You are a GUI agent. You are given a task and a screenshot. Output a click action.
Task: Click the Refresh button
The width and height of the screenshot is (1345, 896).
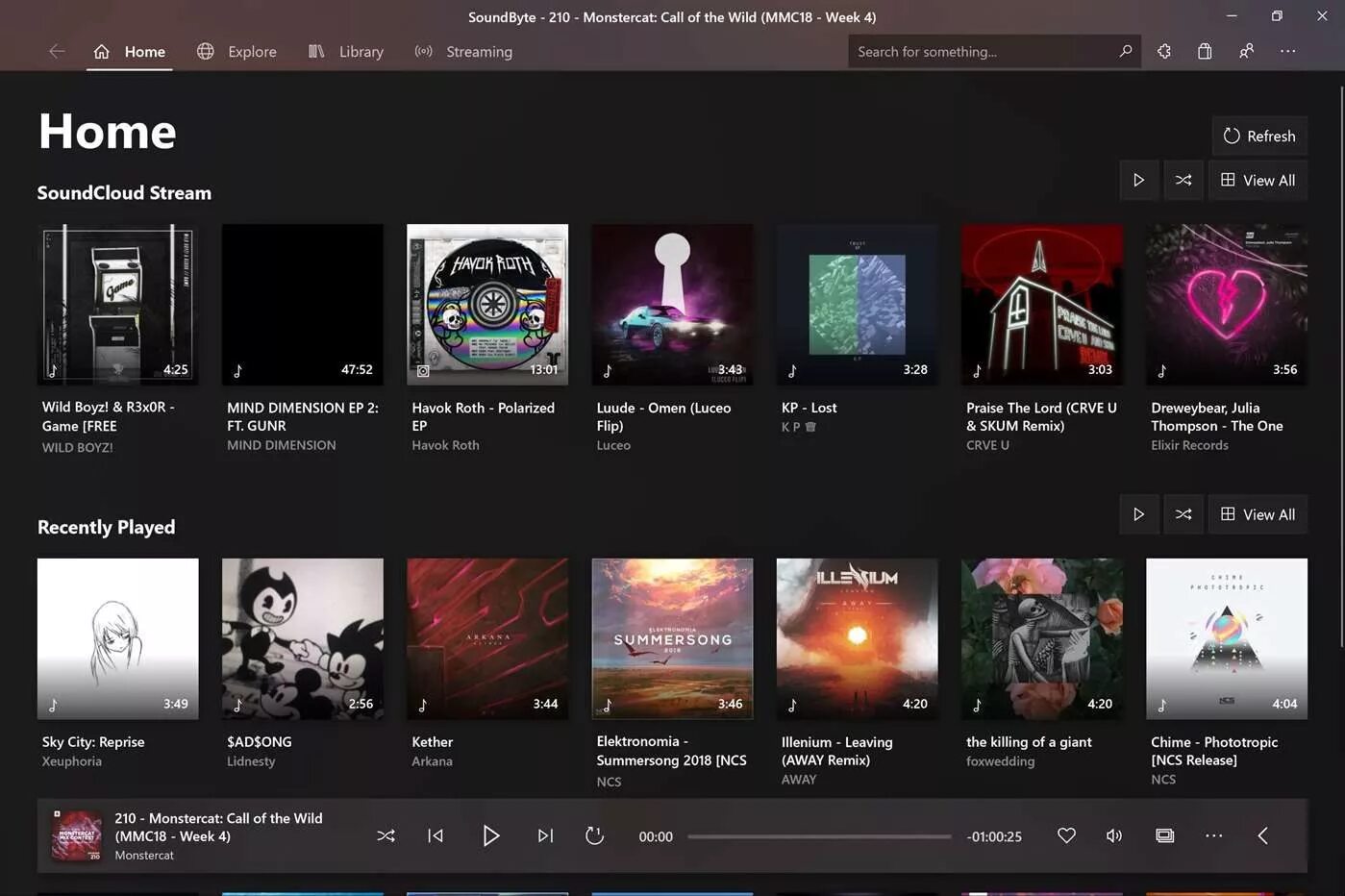1259,136
